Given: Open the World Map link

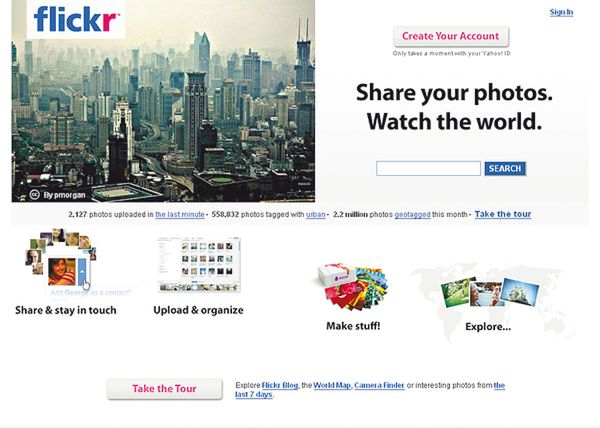Looking at the screenshot, I should tap(332, 386).
